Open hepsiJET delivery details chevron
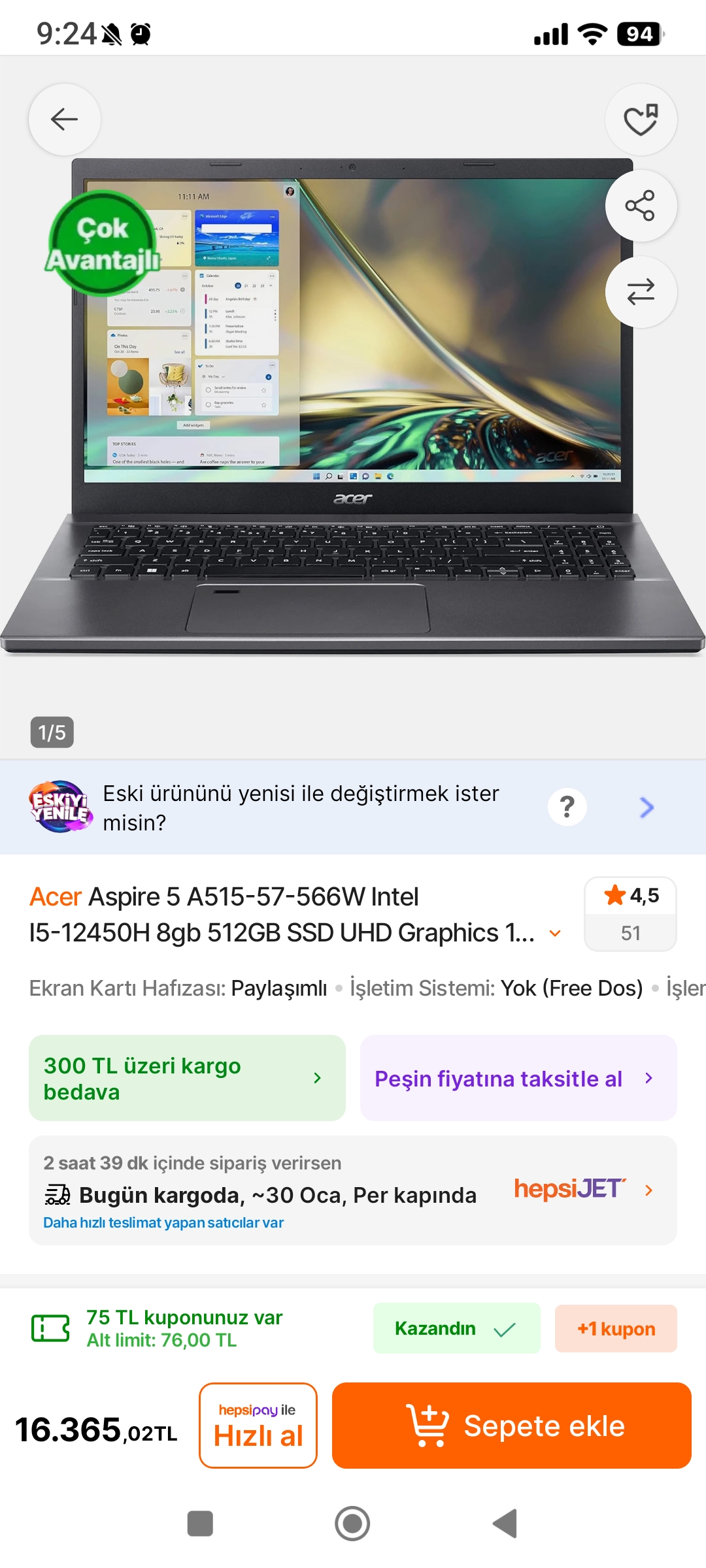Screen dimensions: 706x1568 (x=648, y=1190)
